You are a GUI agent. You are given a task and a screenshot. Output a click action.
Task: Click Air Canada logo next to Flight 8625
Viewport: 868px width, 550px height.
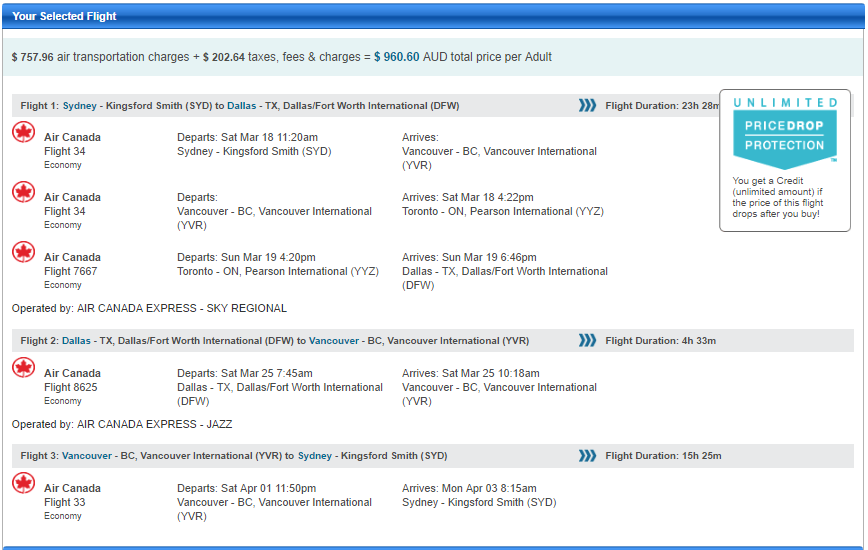point(24,368)
